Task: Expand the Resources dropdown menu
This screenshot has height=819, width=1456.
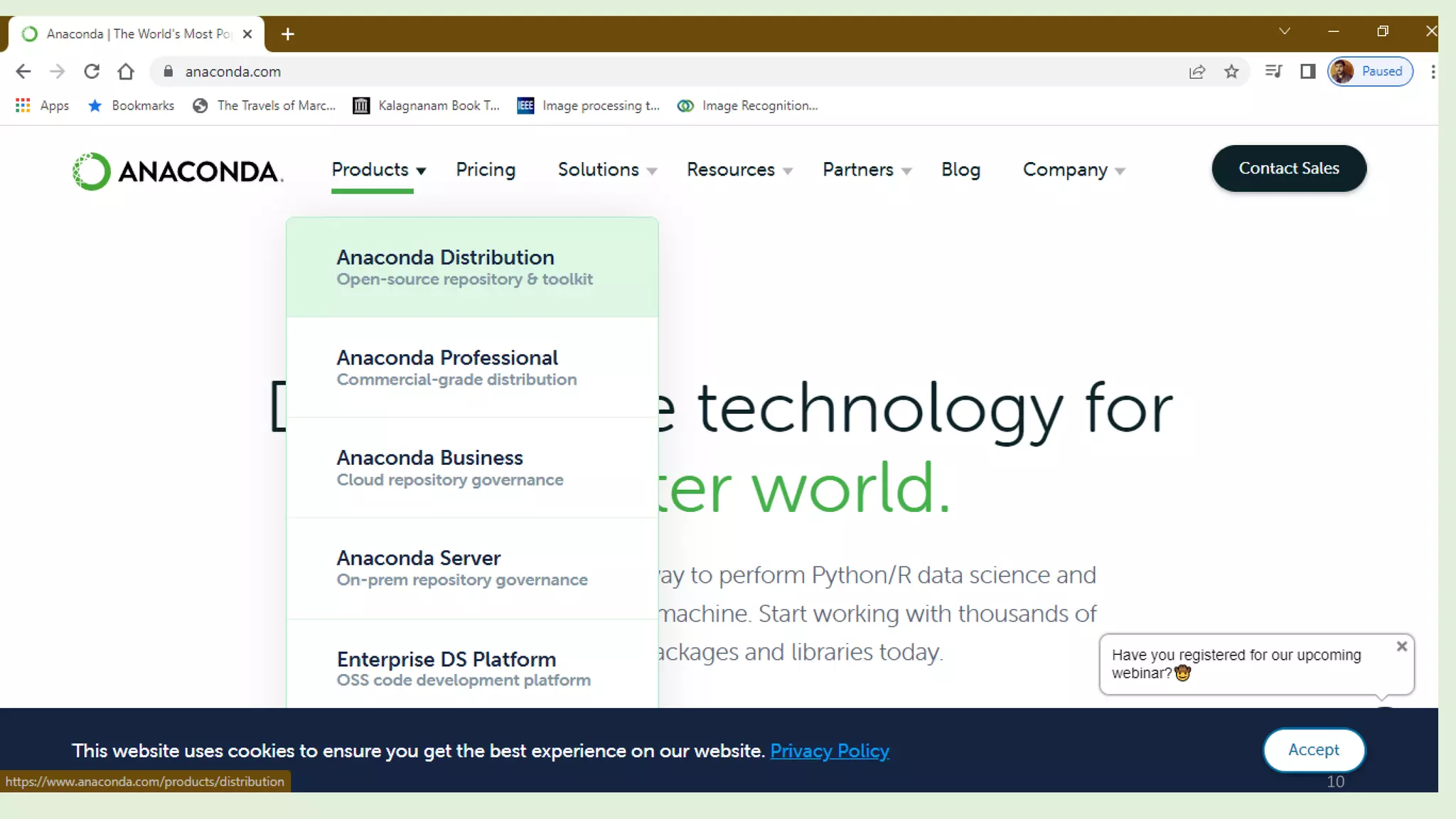Action: coord(739,170)
